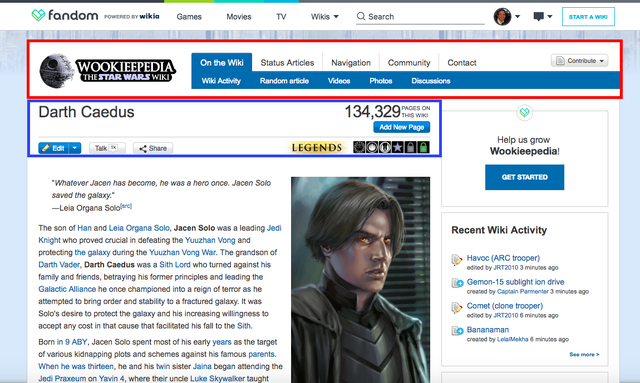Follow the Luke Skywalker link

218,379
